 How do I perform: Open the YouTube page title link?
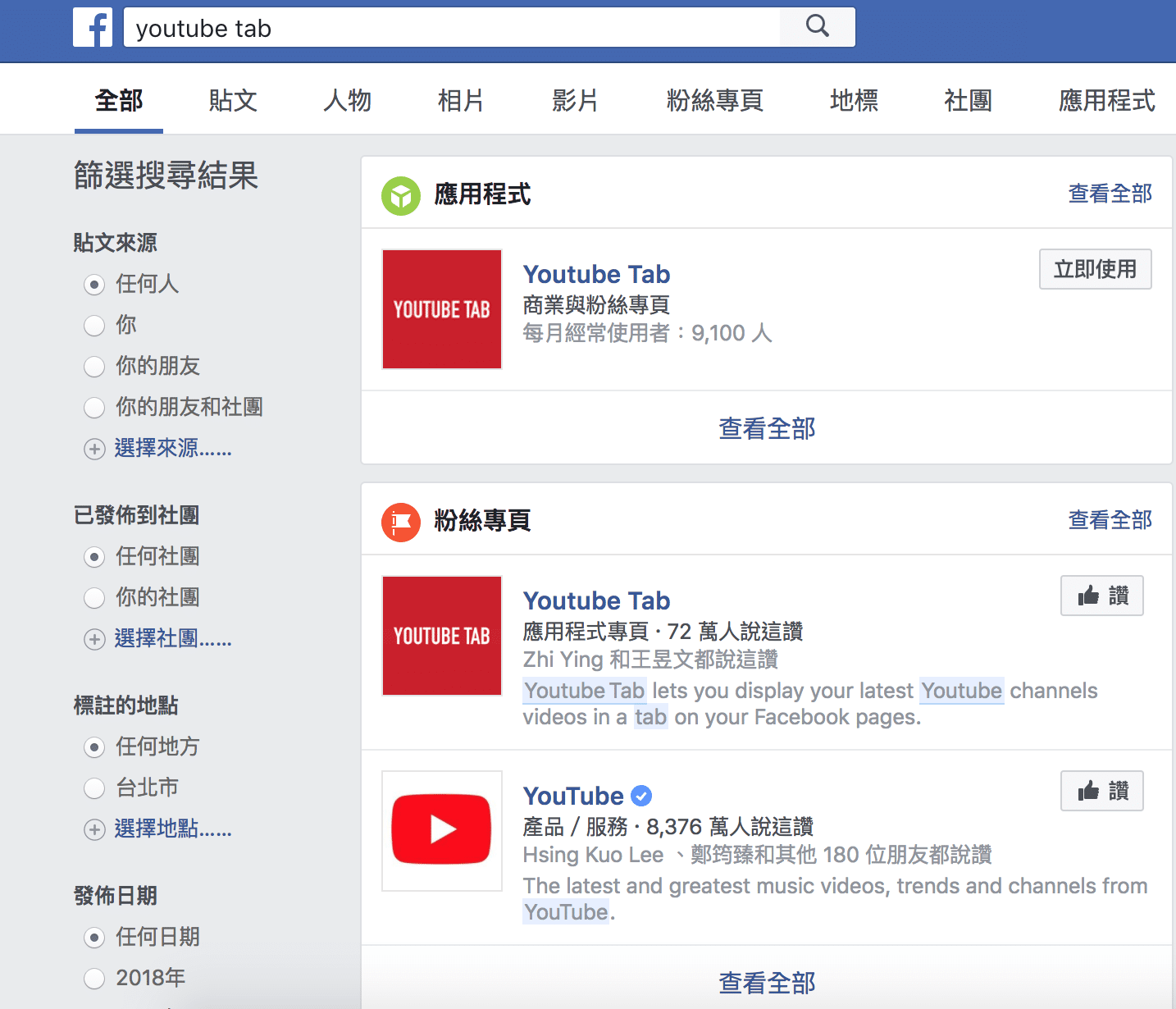[x=573, y=796]
